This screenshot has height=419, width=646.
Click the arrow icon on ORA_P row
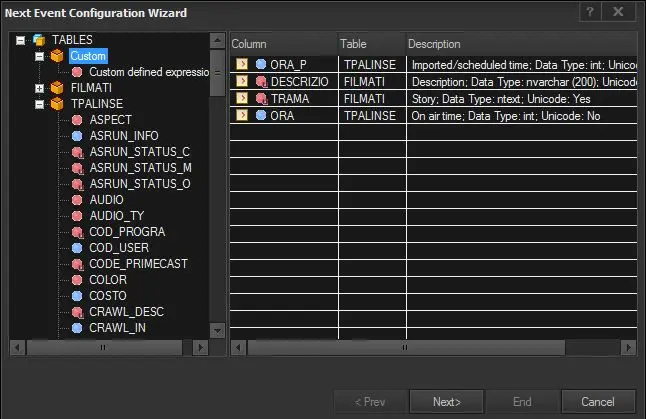coord(242,64)
